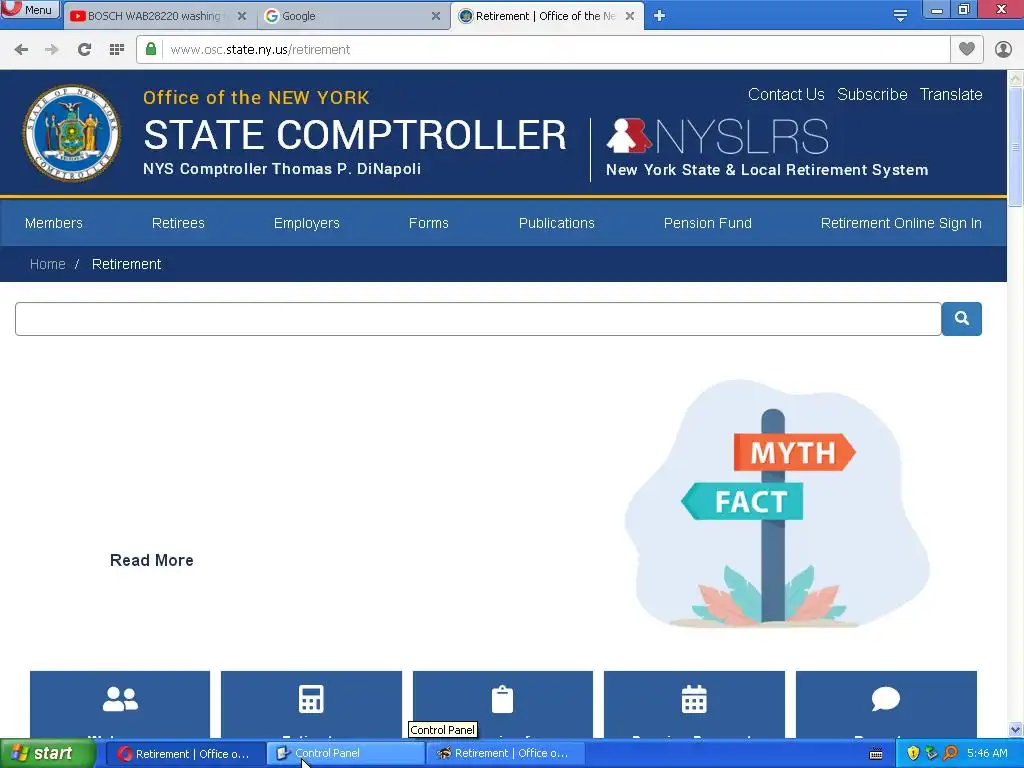Close the BOSCH WAB28220 tab
This screenshot has height=768, width=1024.
(x=242, y=16)
